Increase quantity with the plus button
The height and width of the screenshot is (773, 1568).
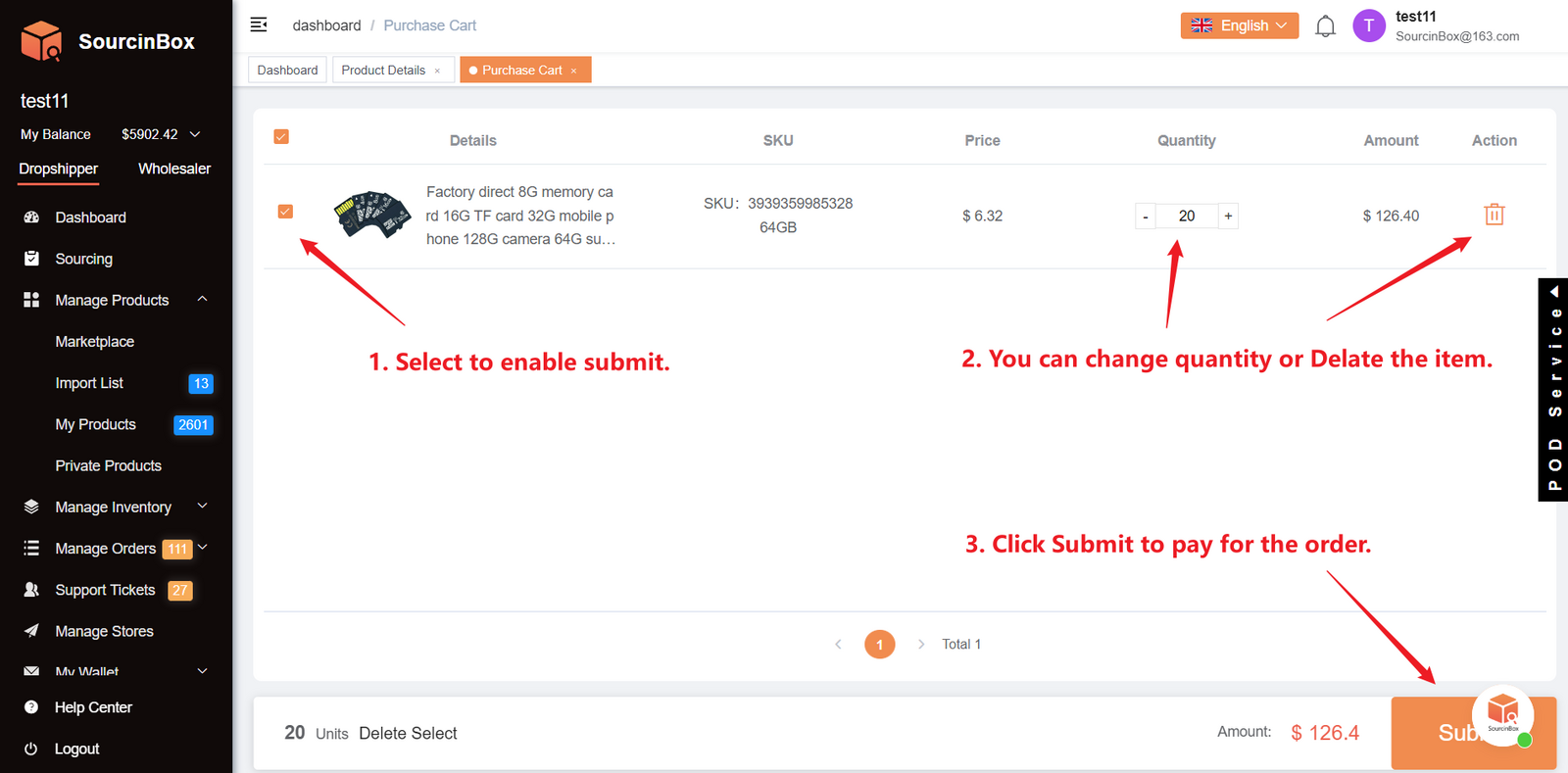tap(1228, 216)
